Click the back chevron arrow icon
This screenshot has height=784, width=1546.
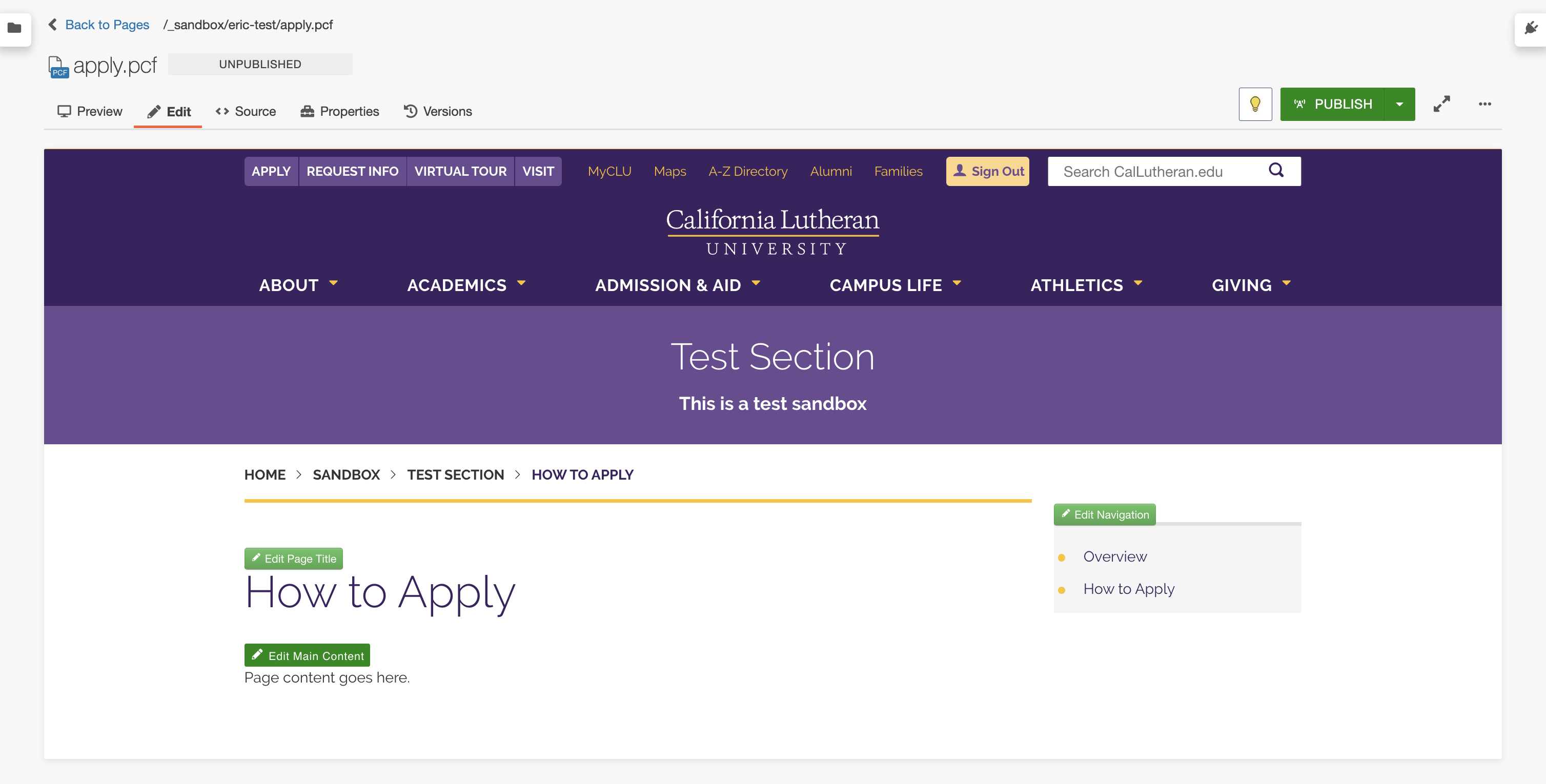53,25
